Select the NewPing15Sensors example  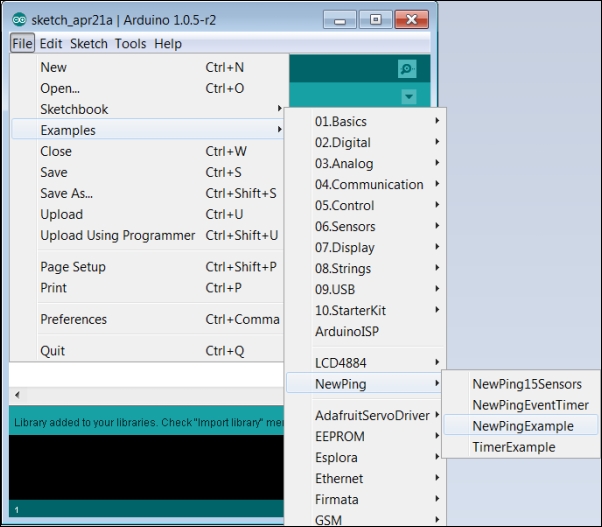521,384
